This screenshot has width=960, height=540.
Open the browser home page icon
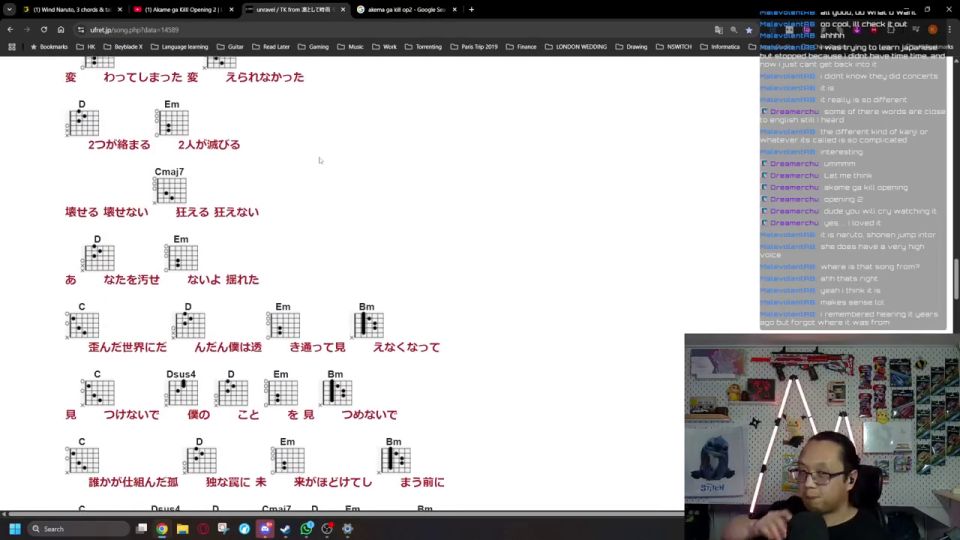click(61, 29)
